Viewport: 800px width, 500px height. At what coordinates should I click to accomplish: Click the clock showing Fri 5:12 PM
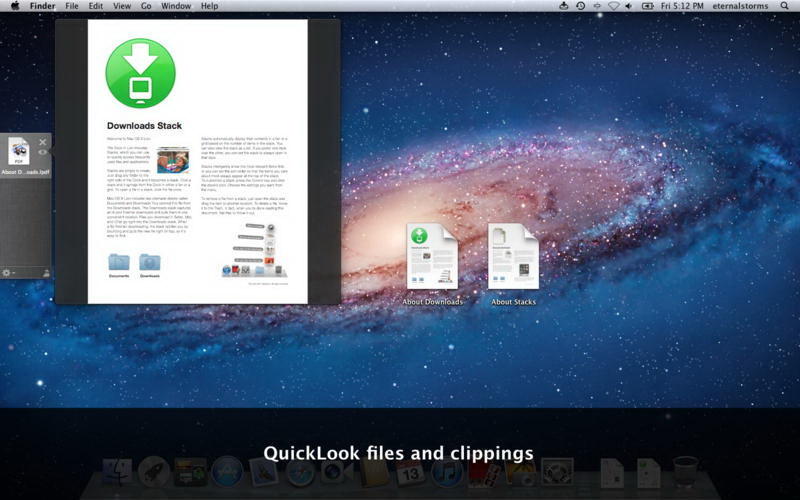[682, 6]
